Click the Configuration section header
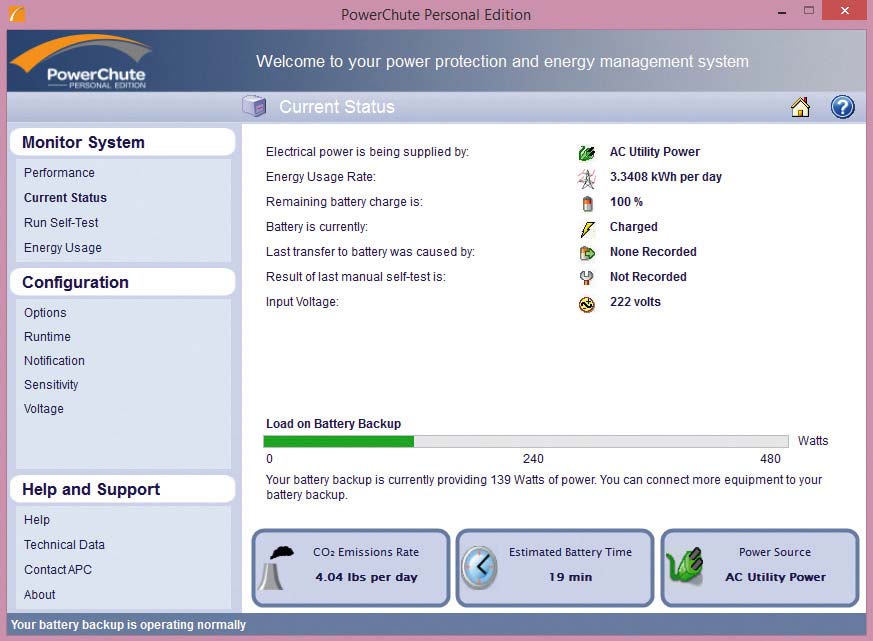873x641 pixels. (x=122, y=282)
